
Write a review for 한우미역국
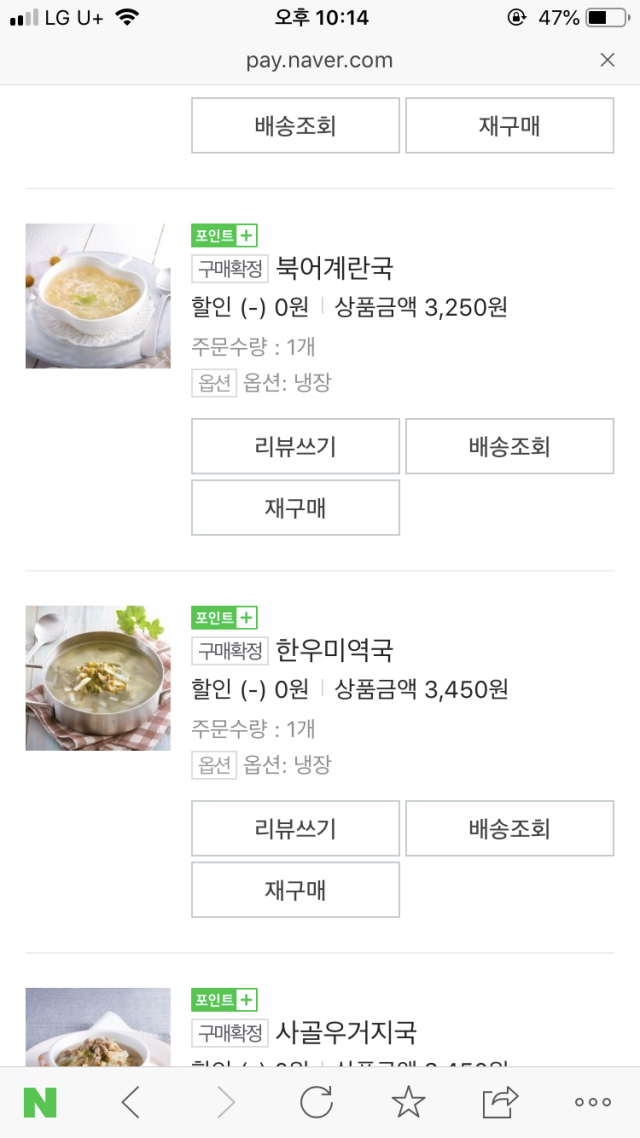pyautogui.click(x=295, y=828)
